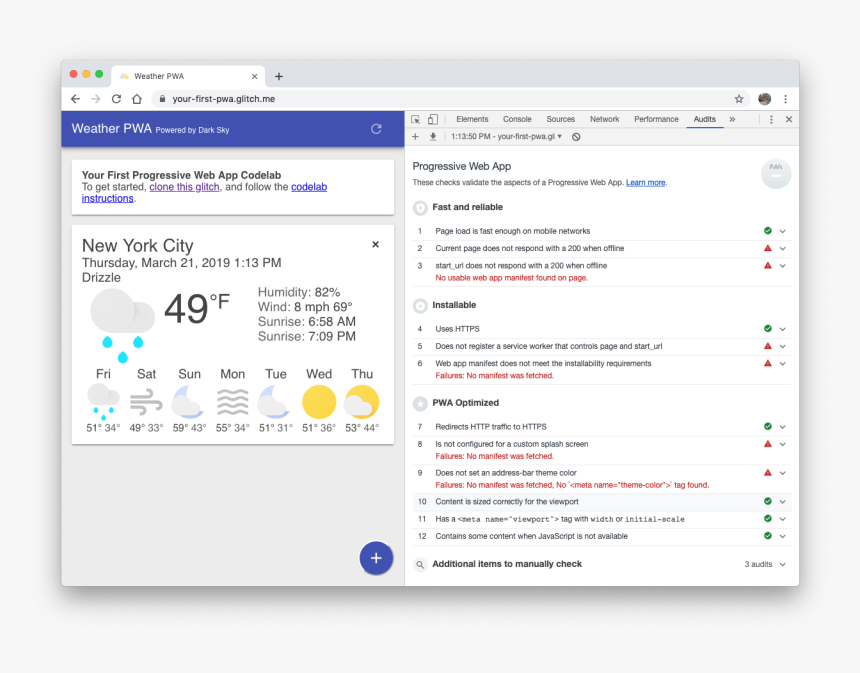Expand the start_url offline audit row
Viewport: 860px width, 673px height.
783,265
